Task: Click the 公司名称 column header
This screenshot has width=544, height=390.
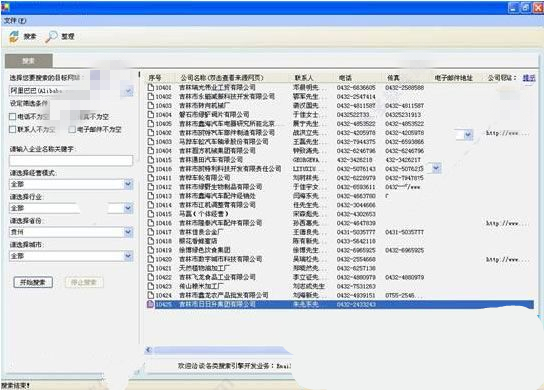Action: pyautogui.click(x=222, y=78)
